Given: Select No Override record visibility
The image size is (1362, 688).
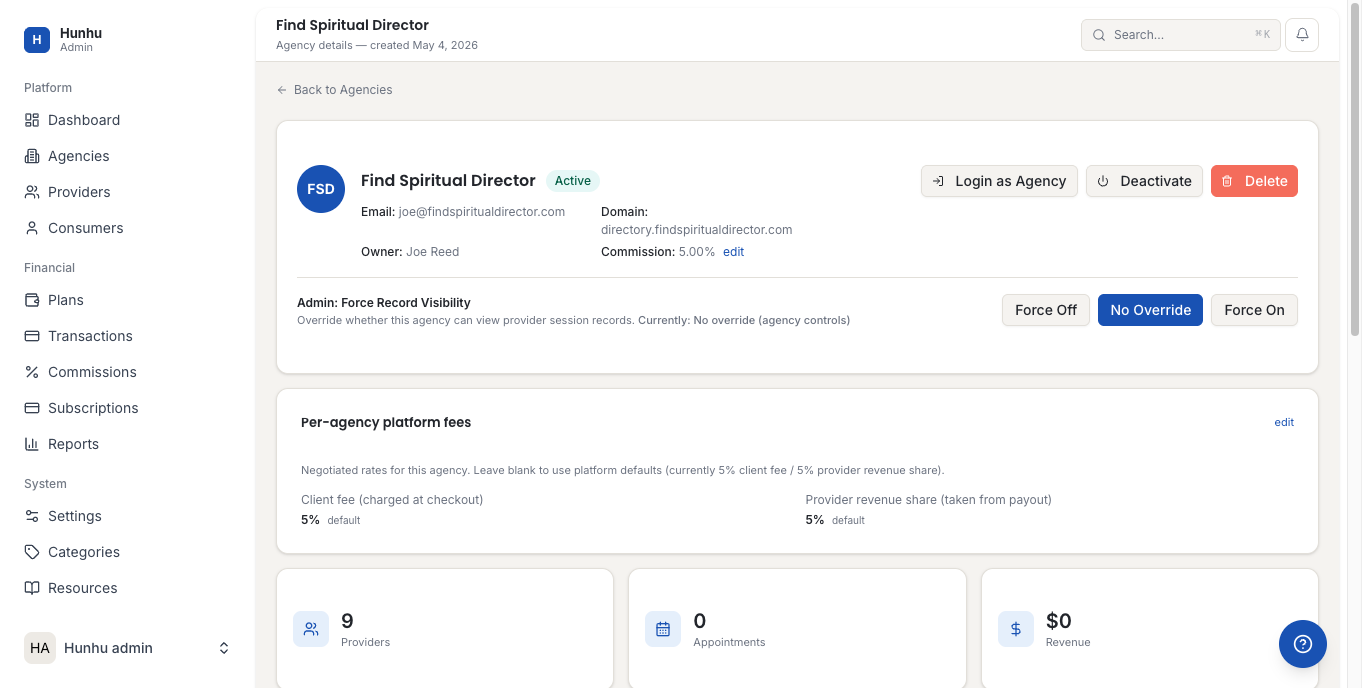Looking at the screenshot, I should point(1150,310).
